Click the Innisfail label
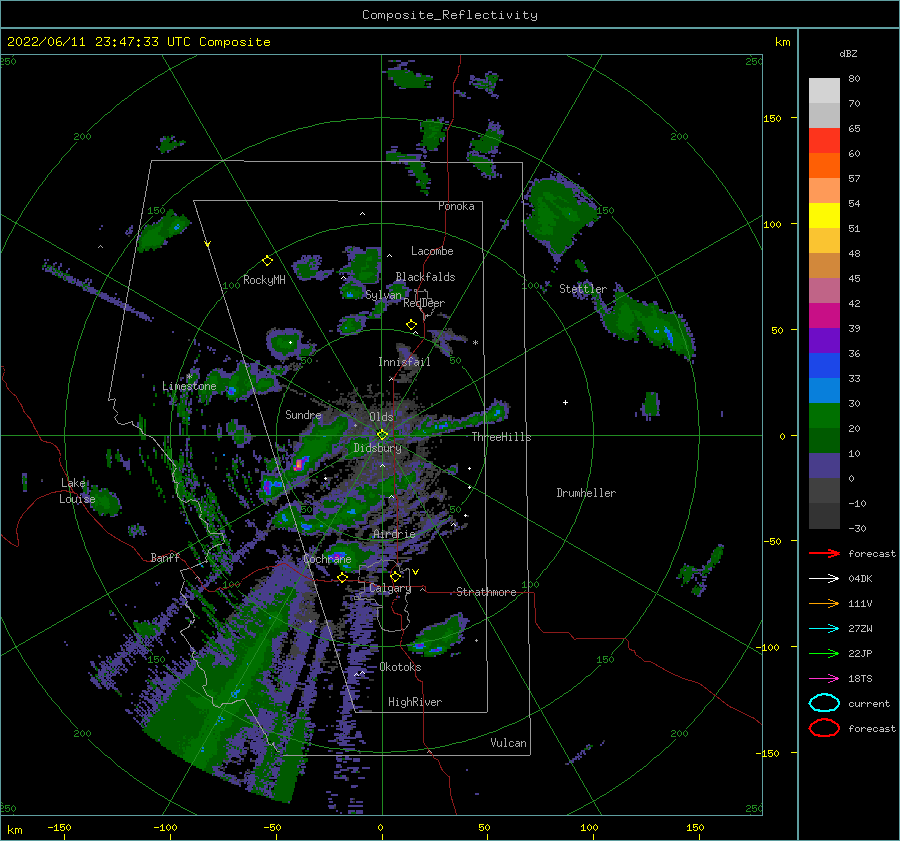This screenshot has height=841, width=900. pos(404,362)
